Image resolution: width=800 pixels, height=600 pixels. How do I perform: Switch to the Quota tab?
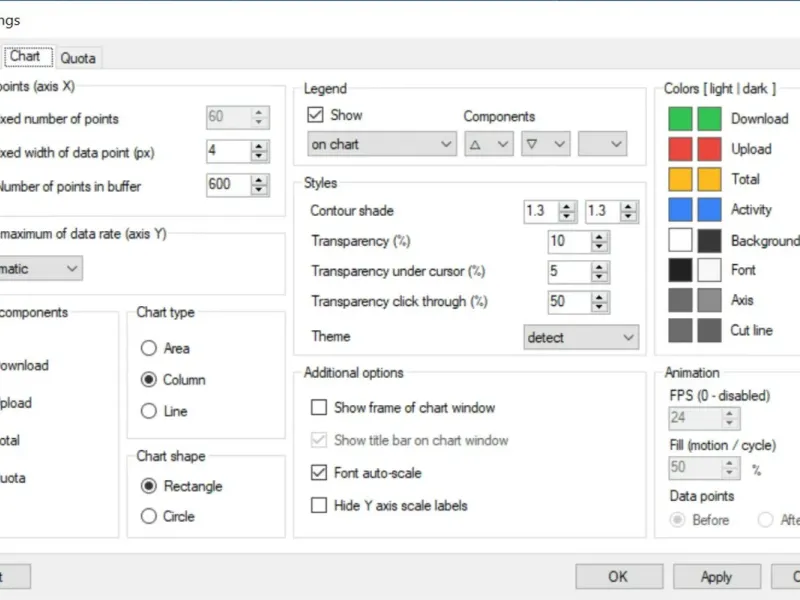coord(78,58)
